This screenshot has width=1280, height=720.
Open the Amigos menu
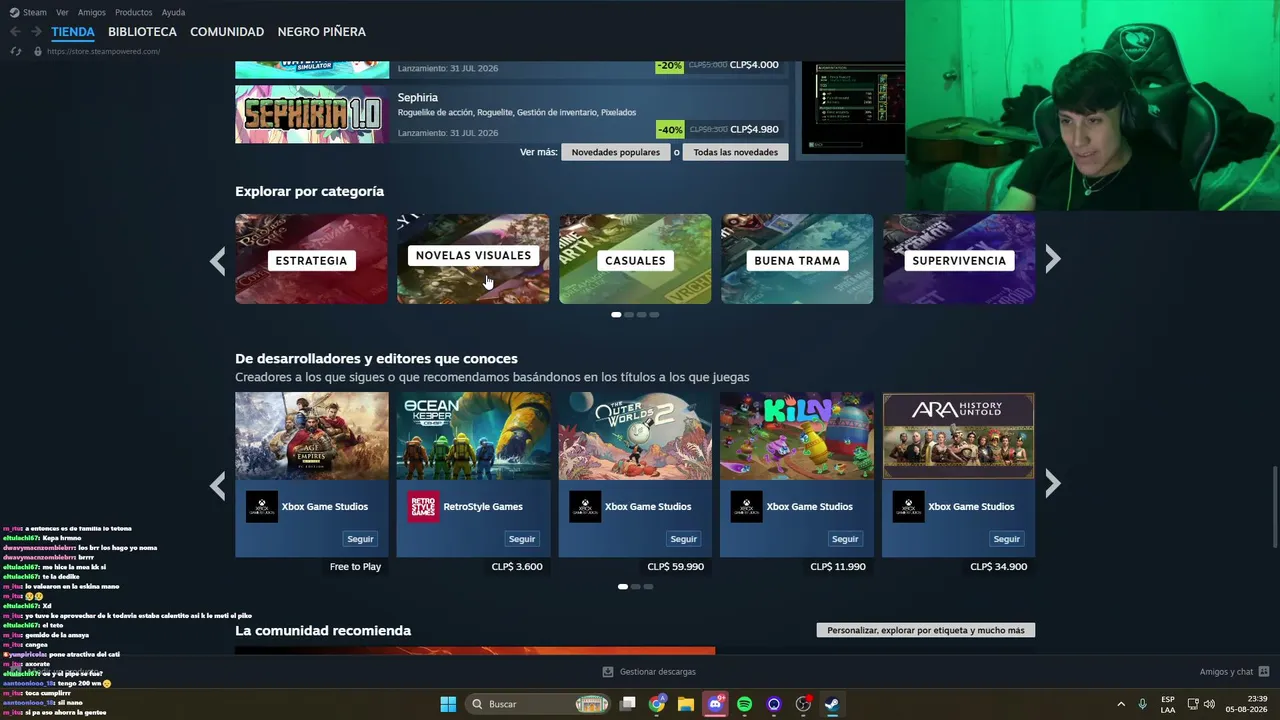coord(92,12)
